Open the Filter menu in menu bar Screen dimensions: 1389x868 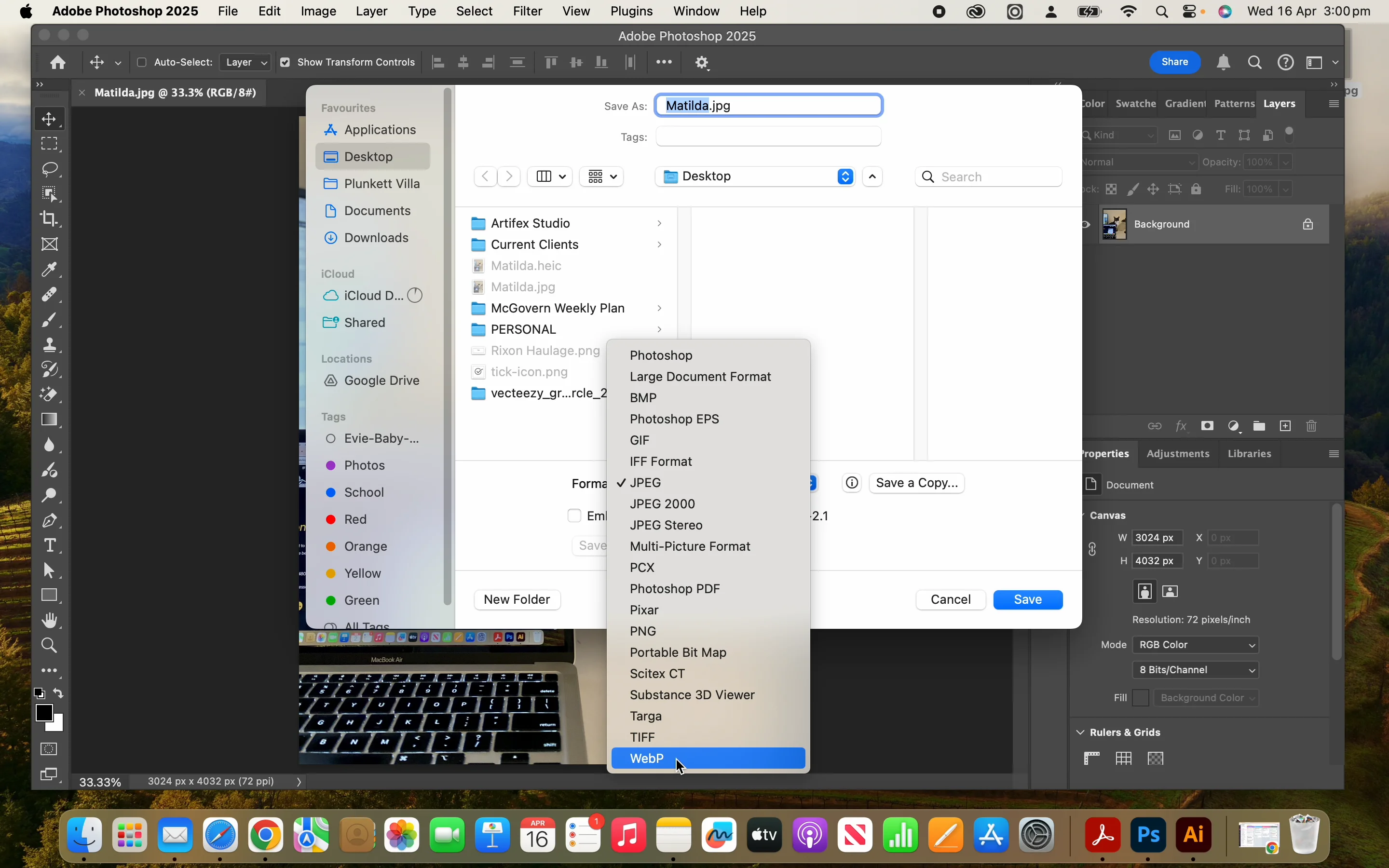(528, 12)
